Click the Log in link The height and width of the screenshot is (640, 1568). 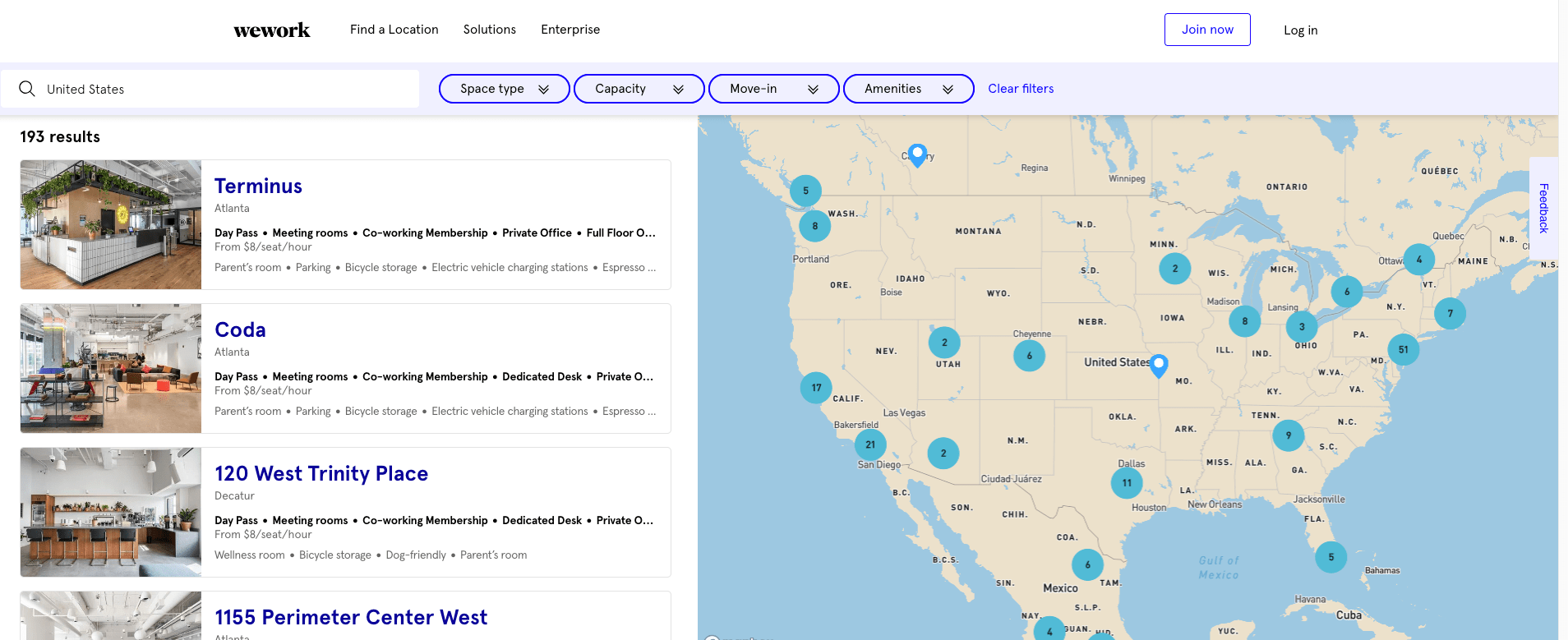[1301, 30]
